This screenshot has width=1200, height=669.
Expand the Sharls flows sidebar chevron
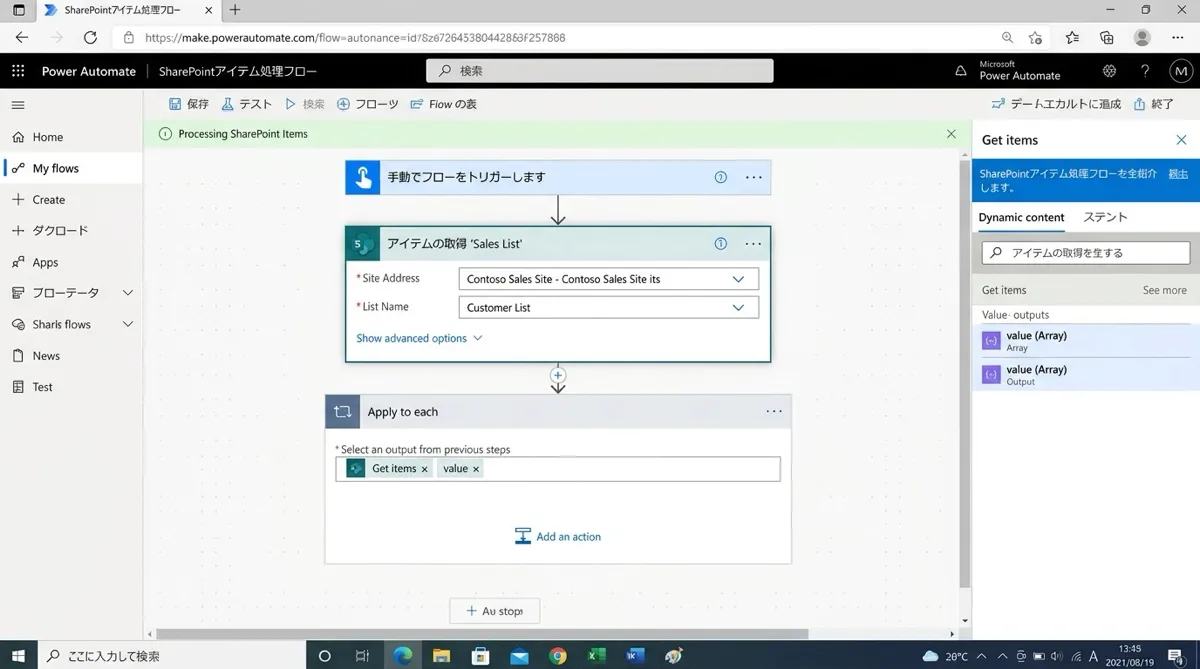127,324
